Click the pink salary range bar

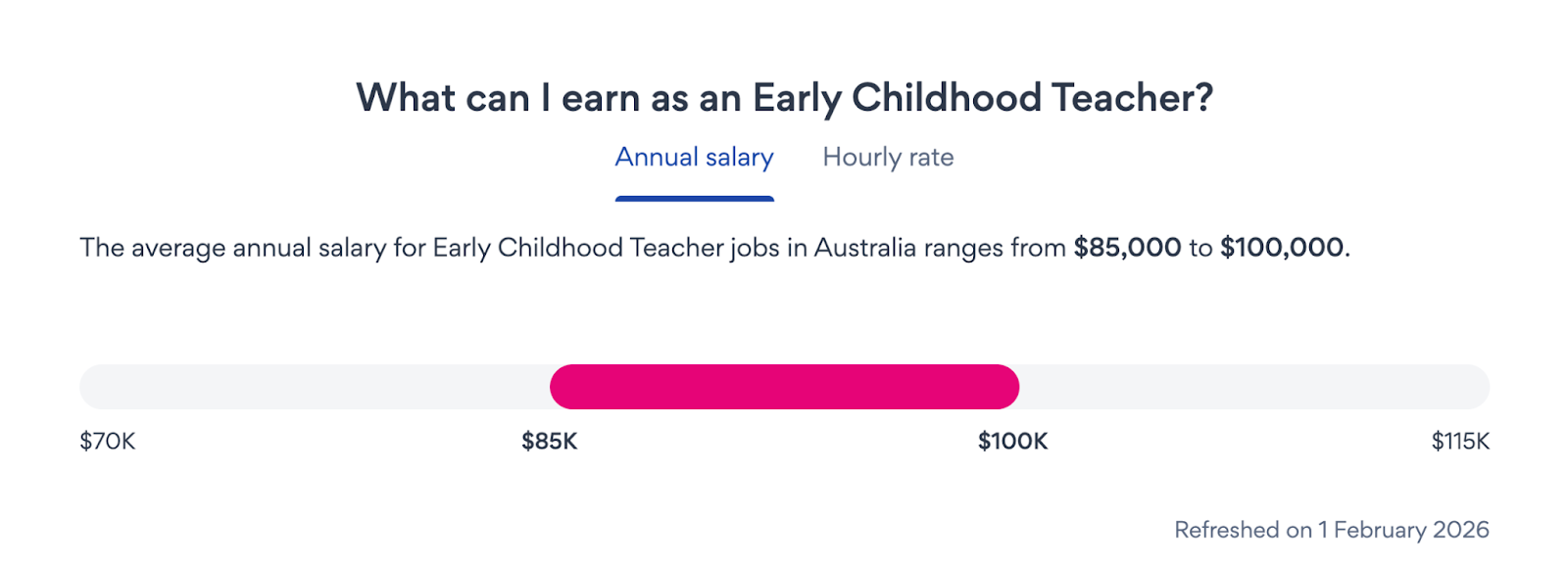[x=784, y=387]
